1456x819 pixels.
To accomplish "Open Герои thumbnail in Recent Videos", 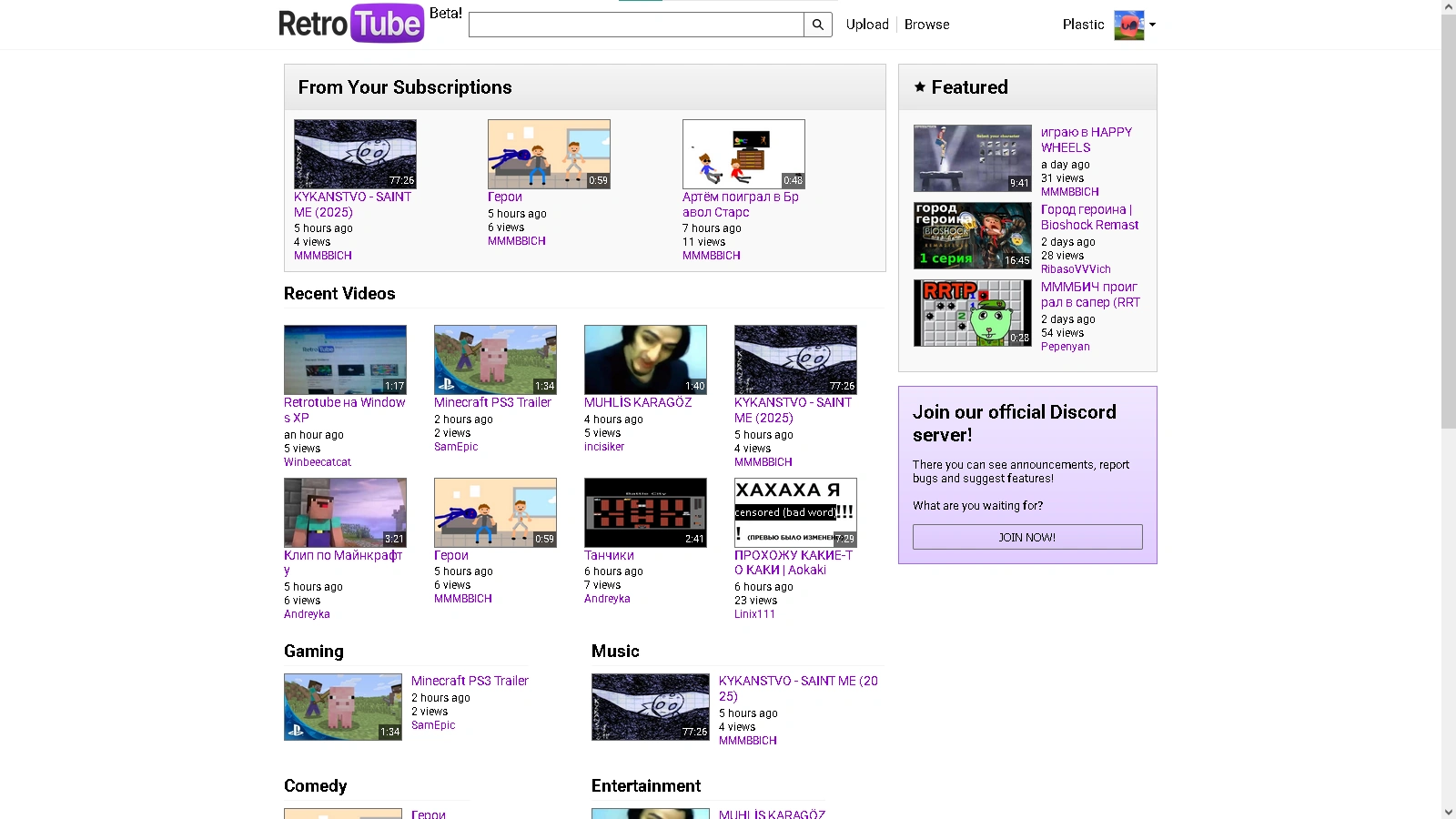I will [495, 512].
